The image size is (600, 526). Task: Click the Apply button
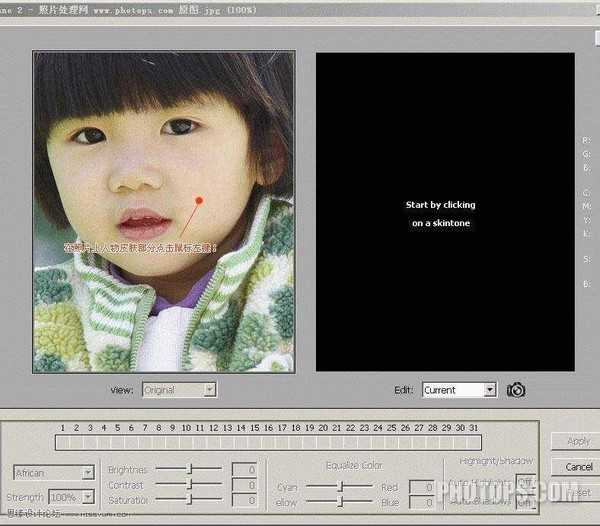pos(577,441)
